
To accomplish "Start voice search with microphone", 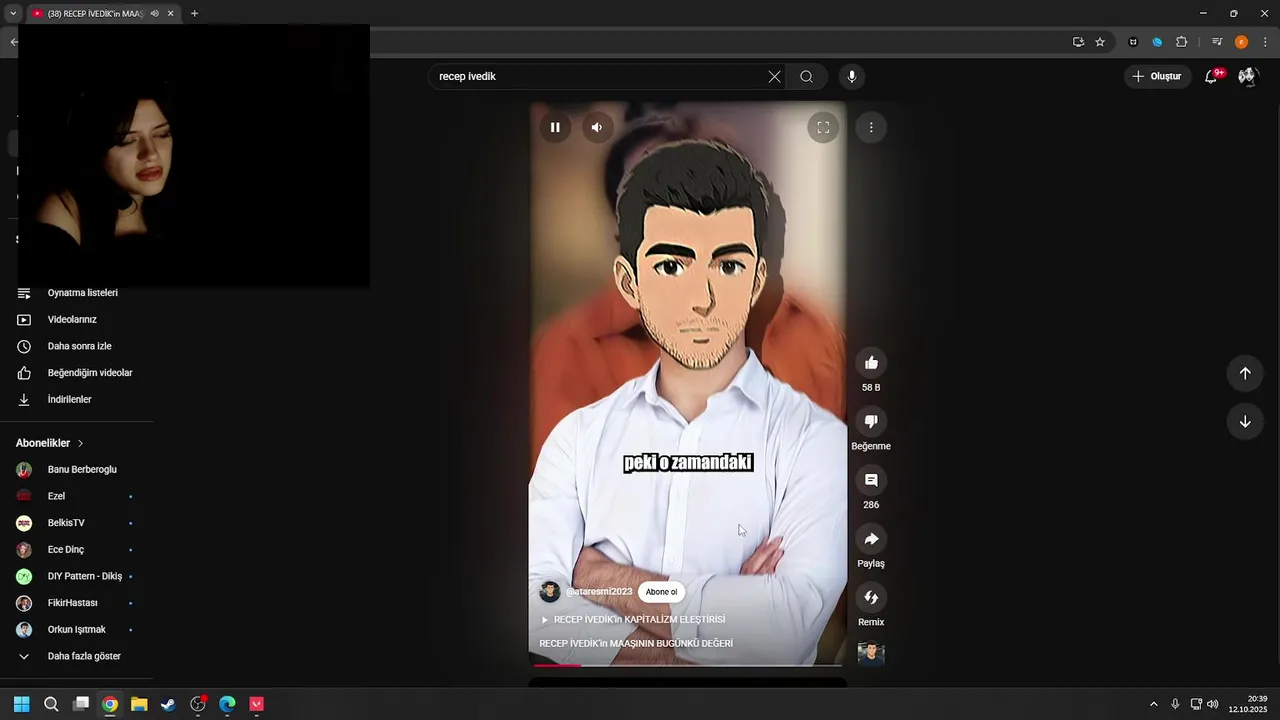I will pyautogui.click(x=852, y=77).
